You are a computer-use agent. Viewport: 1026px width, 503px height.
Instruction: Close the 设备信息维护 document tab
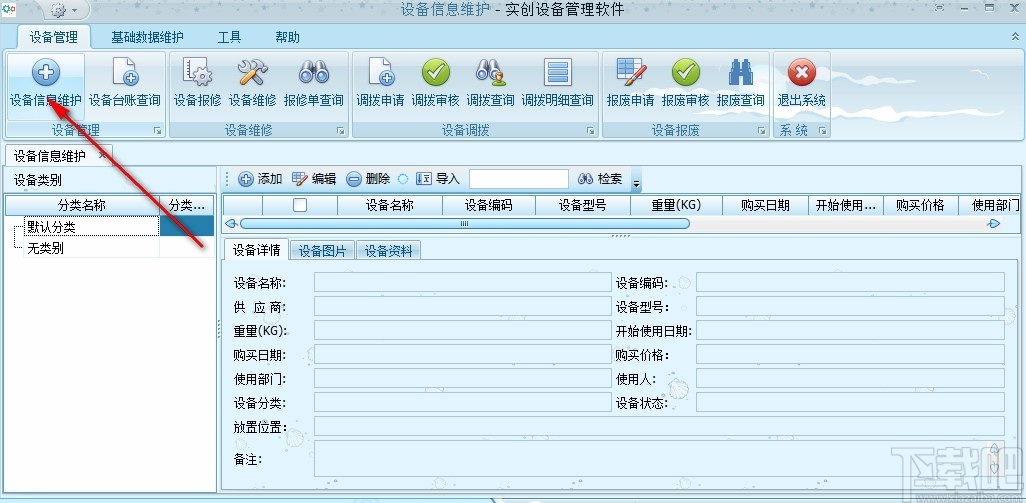click(102, 155)
